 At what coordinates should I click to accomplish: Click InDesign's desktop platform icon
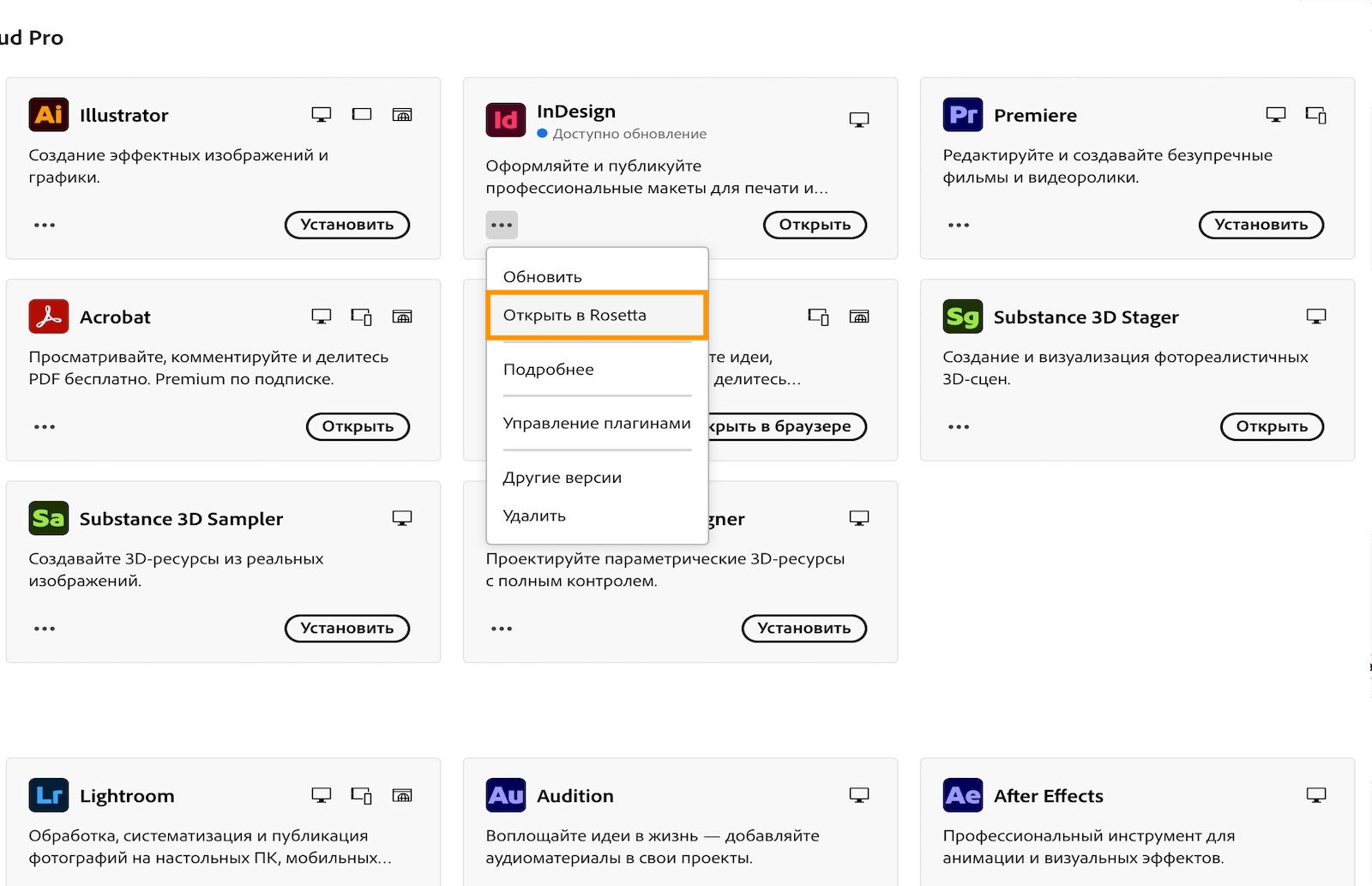859,120
